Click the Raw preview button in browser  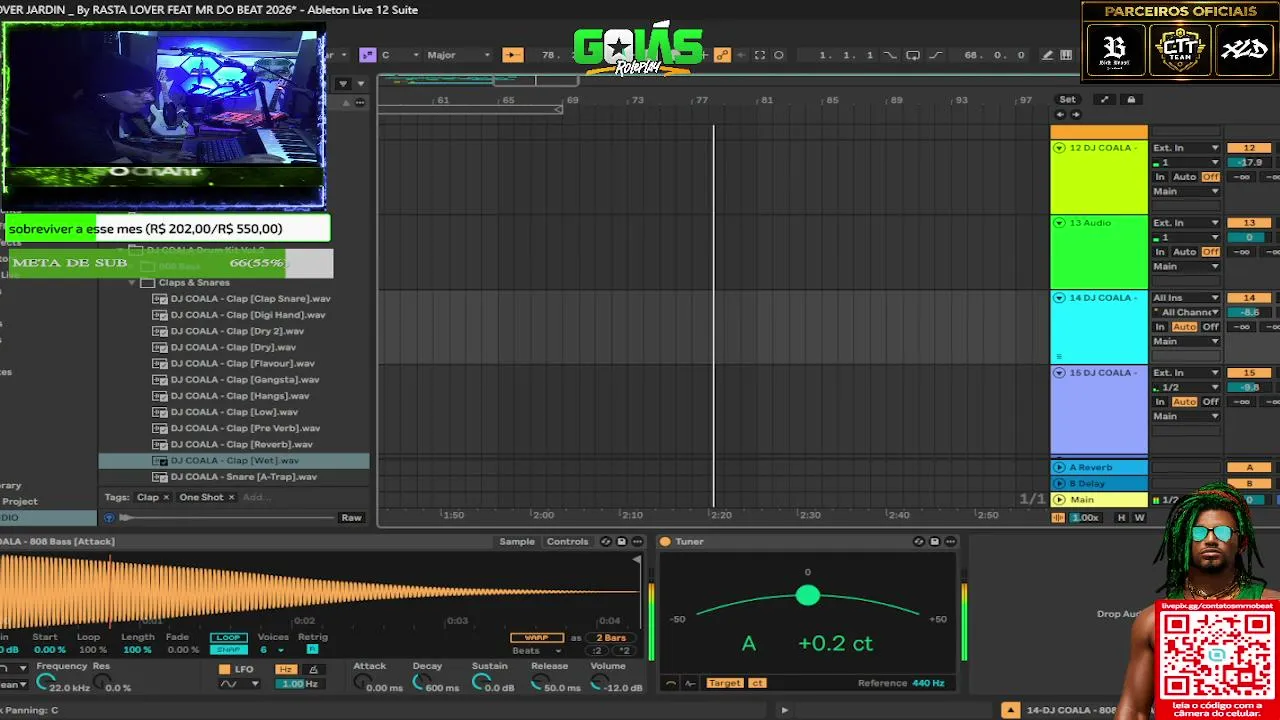click(351, 517)
